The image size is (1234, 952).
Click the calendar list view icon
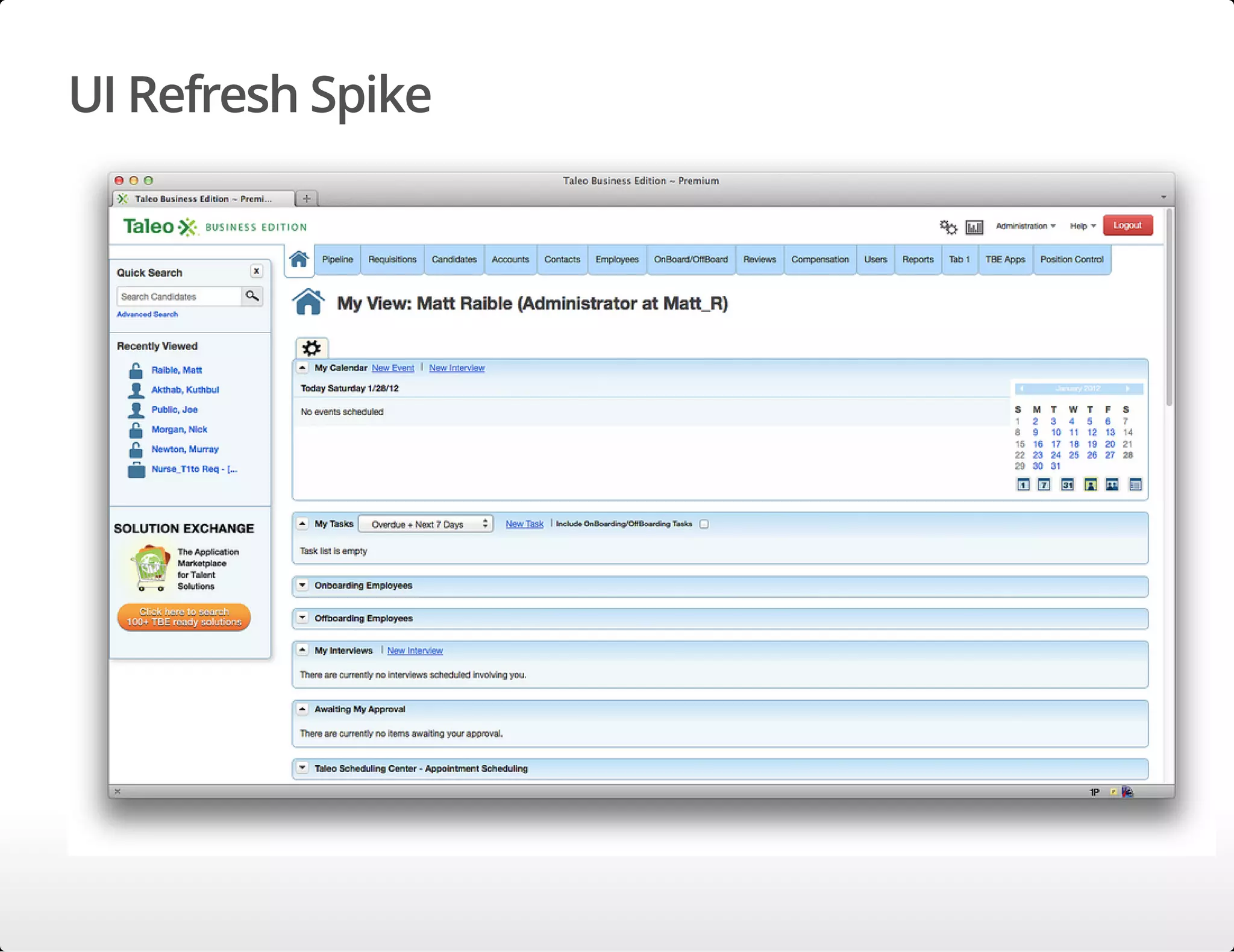pyautogui.click(x=1135, y=484)
